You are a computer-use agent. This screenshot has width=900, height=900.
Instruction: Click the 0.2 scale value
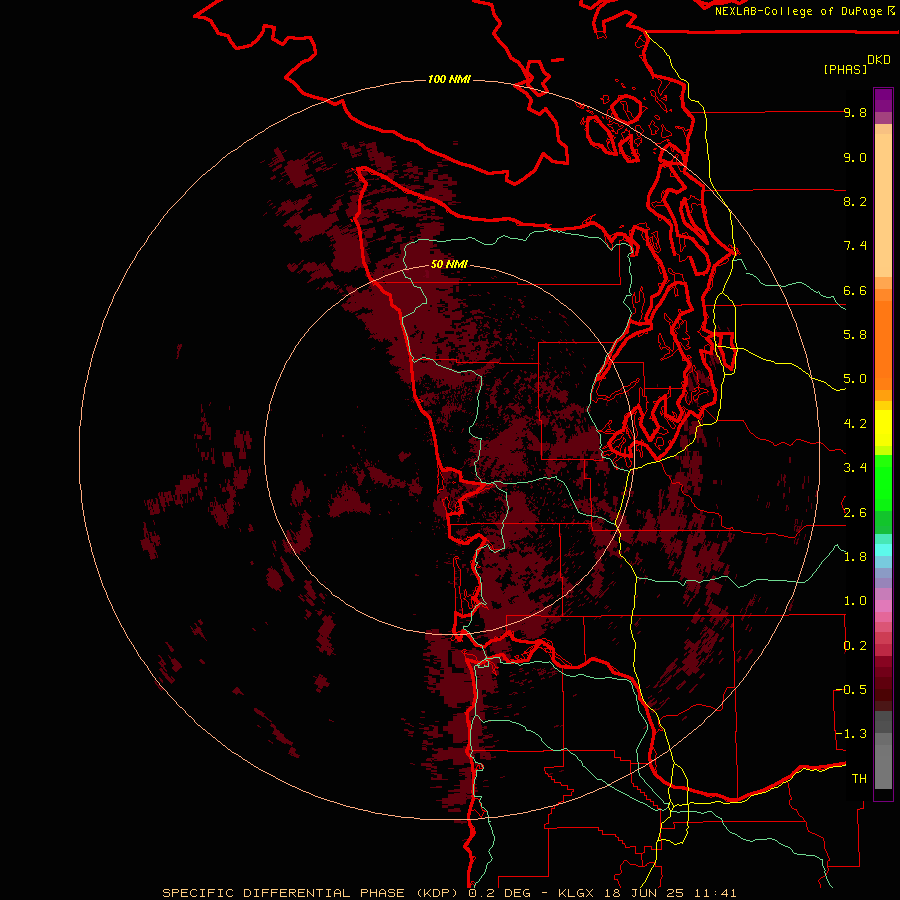(x=855, y=646)
